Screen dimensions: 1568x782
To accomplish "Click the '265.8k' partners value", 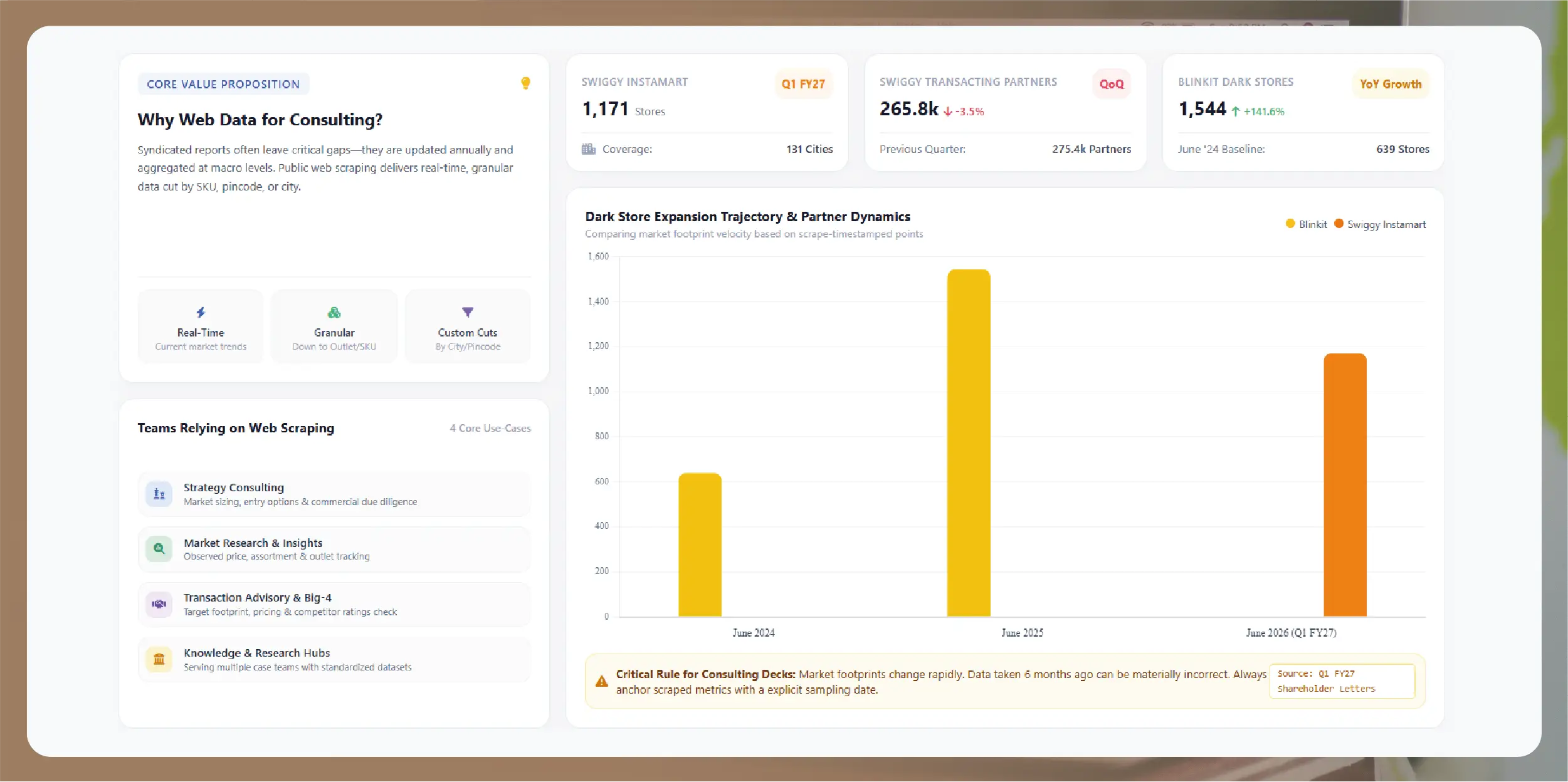I will (909, 109).
